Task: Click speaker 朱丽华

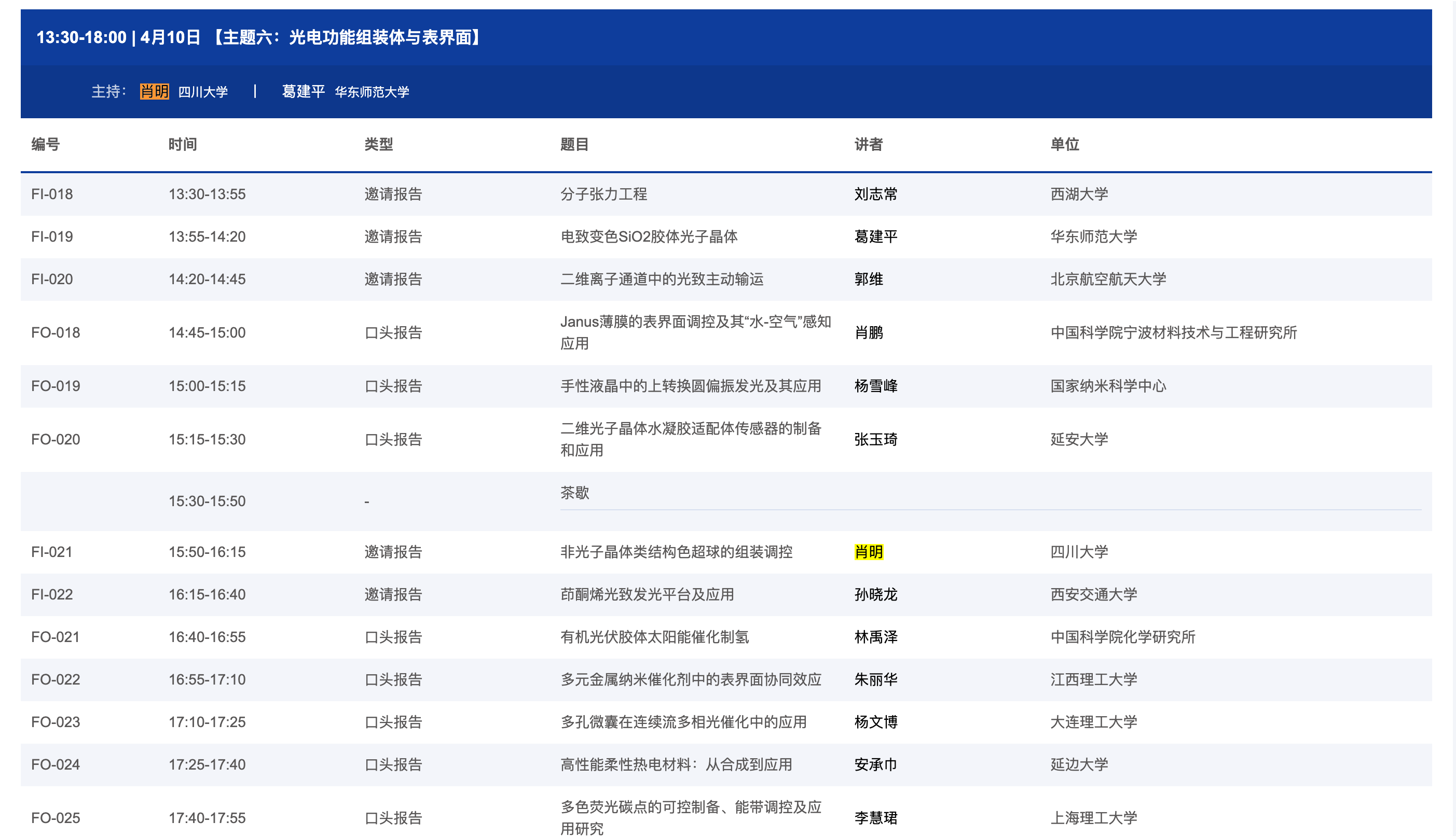Action: (x=875, y=679)
